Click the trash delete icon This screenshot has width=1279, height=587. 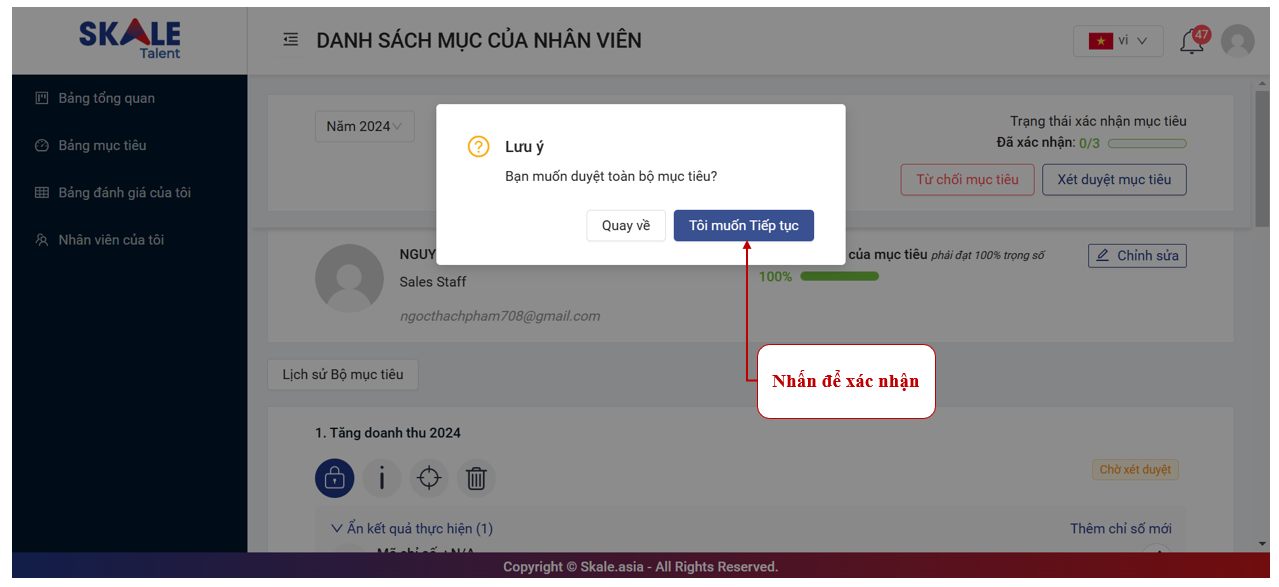[x=476, y=478]
